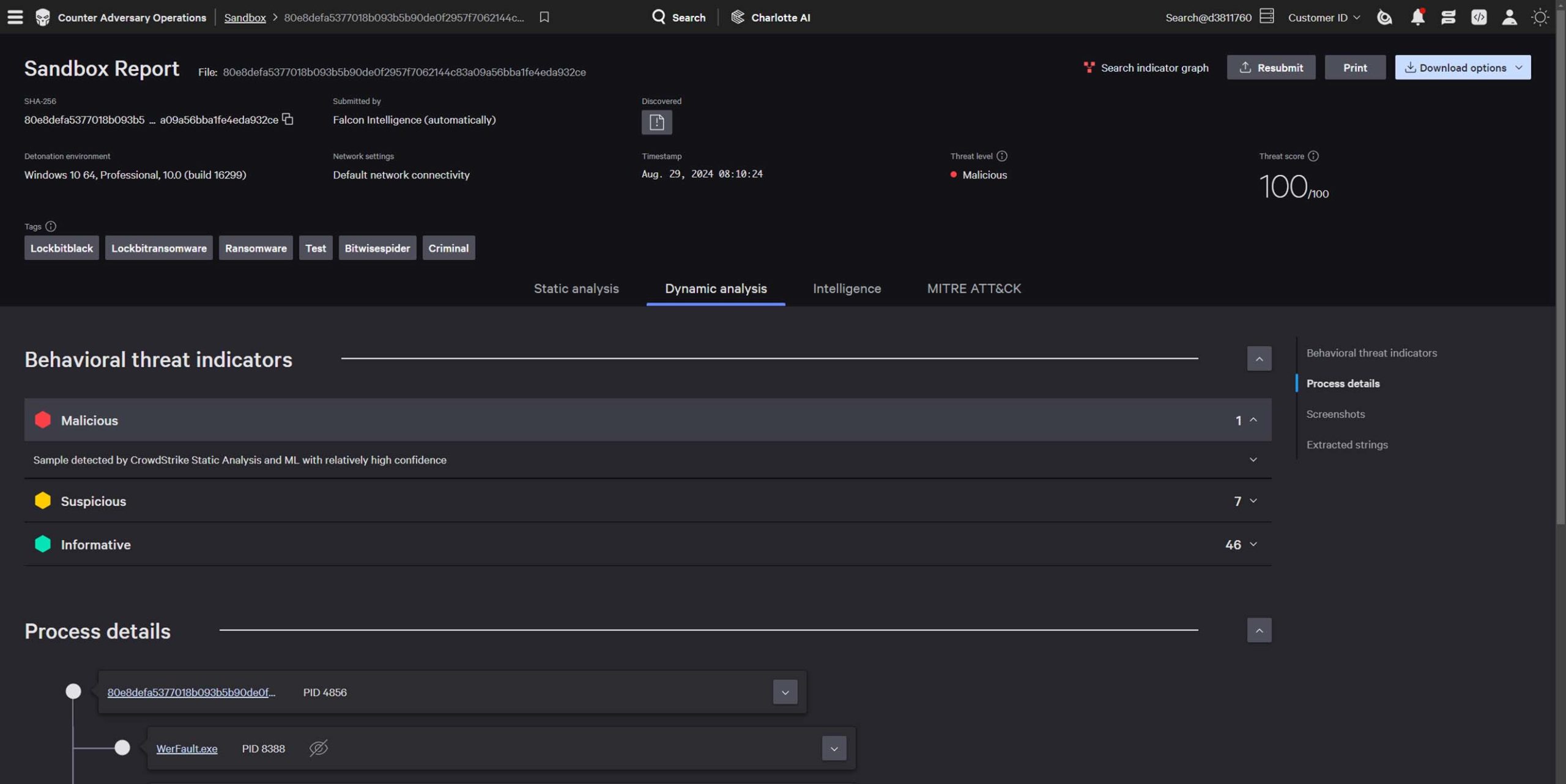Viewport: 1566px width, 784px height.
Task: Click the Print button
Action: 1355,67
